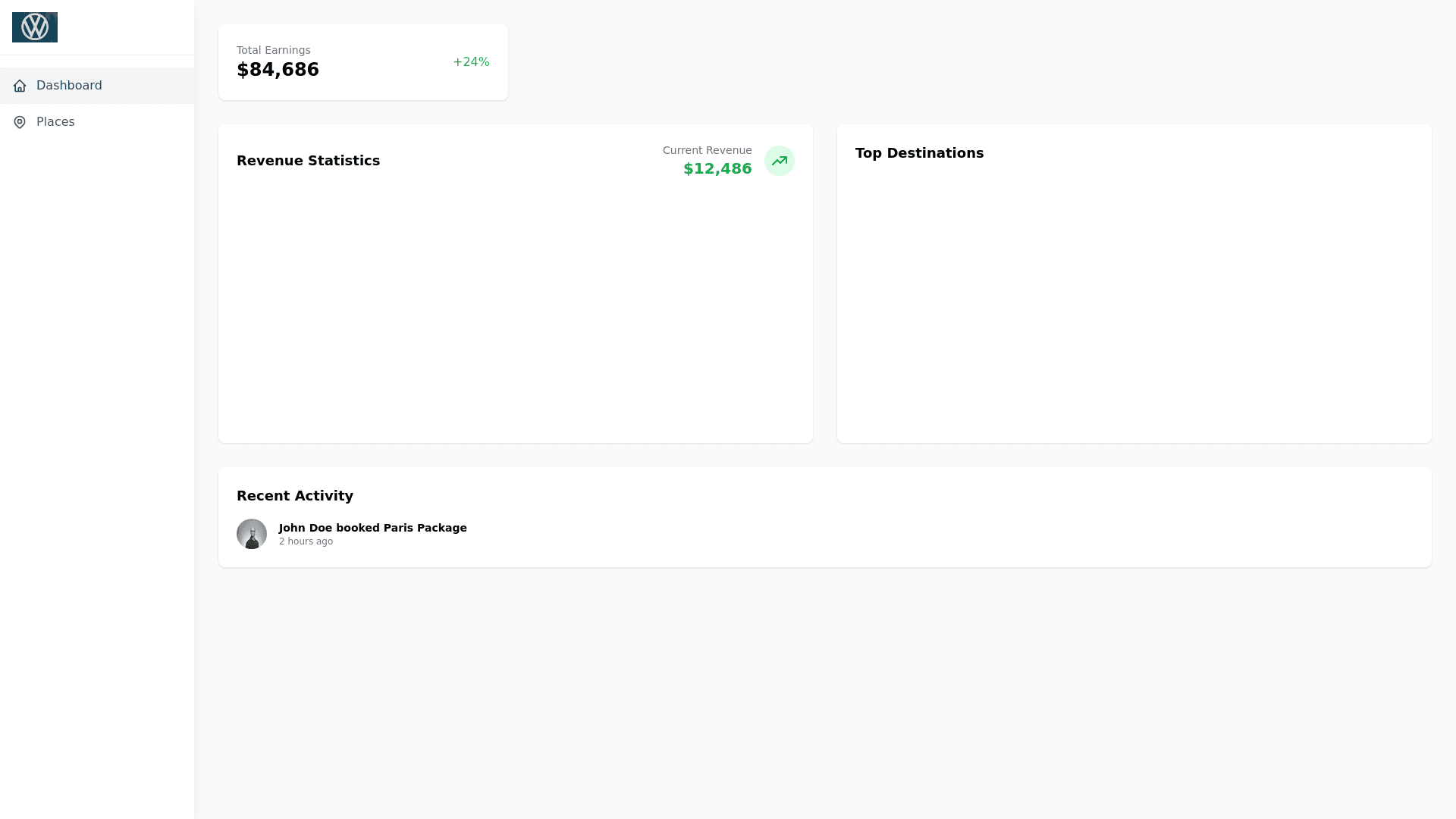
Task: Click empty Top Destinations panel area
Action: [x=1134, y=303]
